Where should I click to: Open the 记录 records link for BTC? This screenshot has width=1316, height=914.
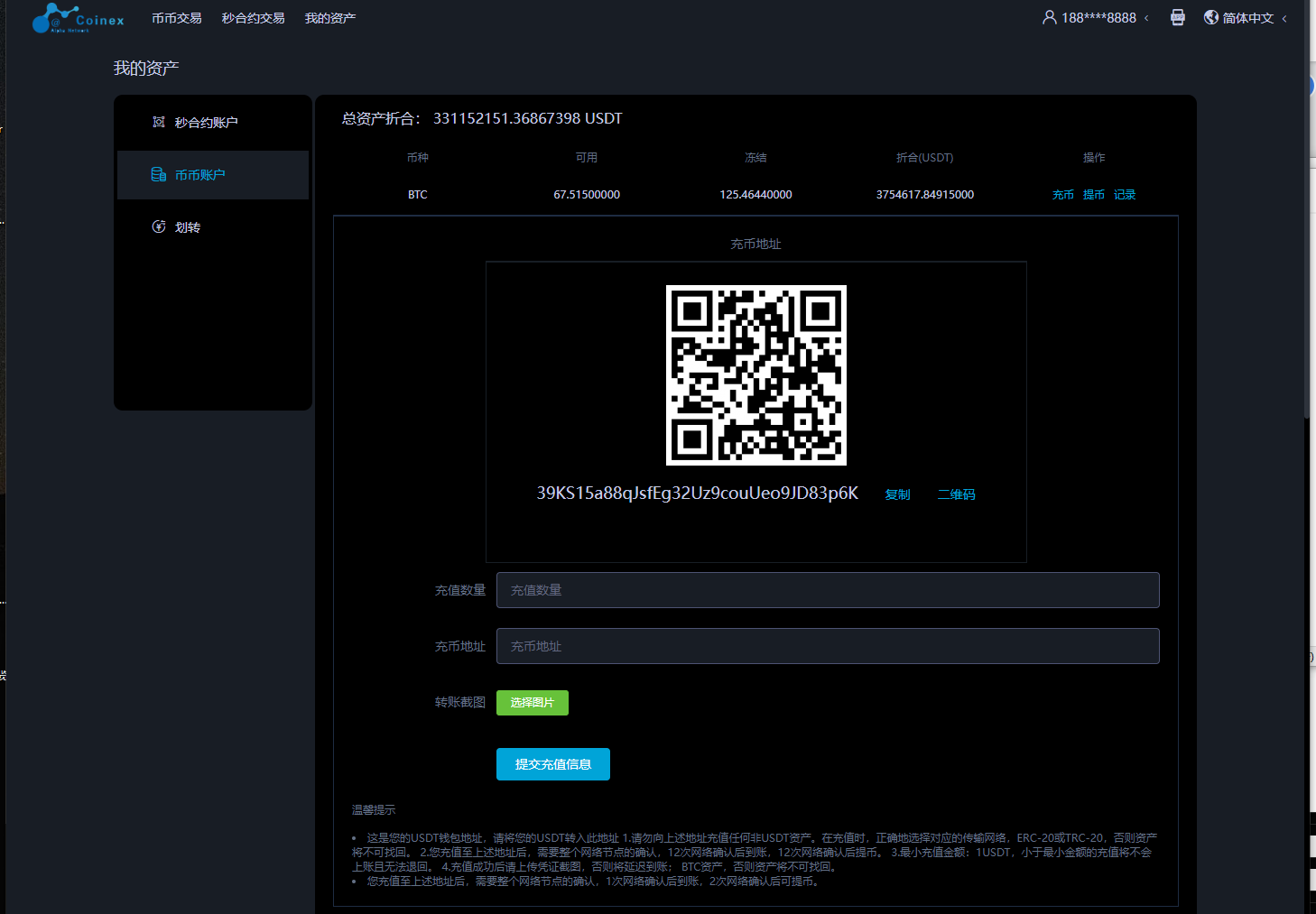[x=1124, y=195]
